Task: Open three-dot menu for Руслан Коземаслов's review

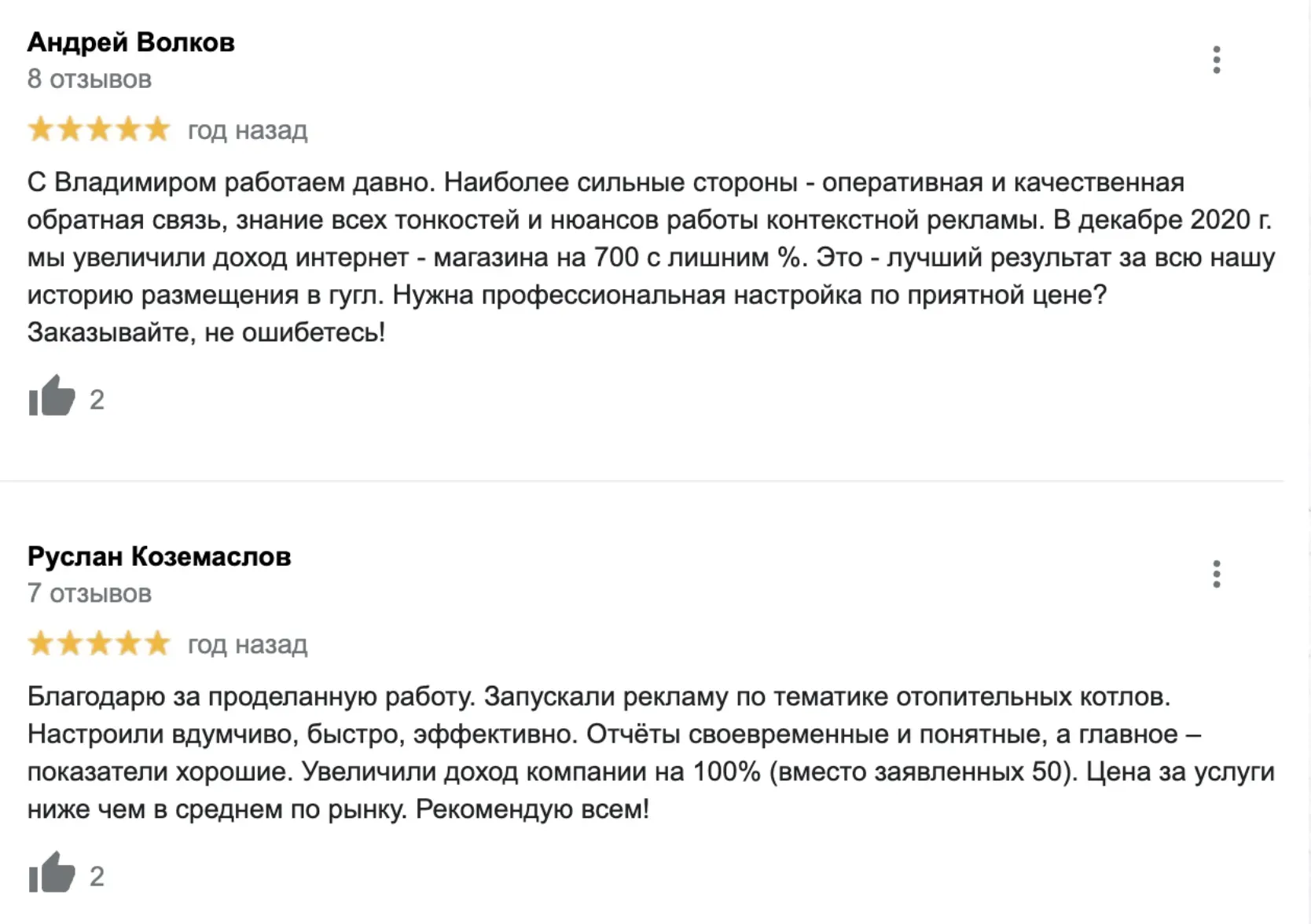Action: [1216, 574]
